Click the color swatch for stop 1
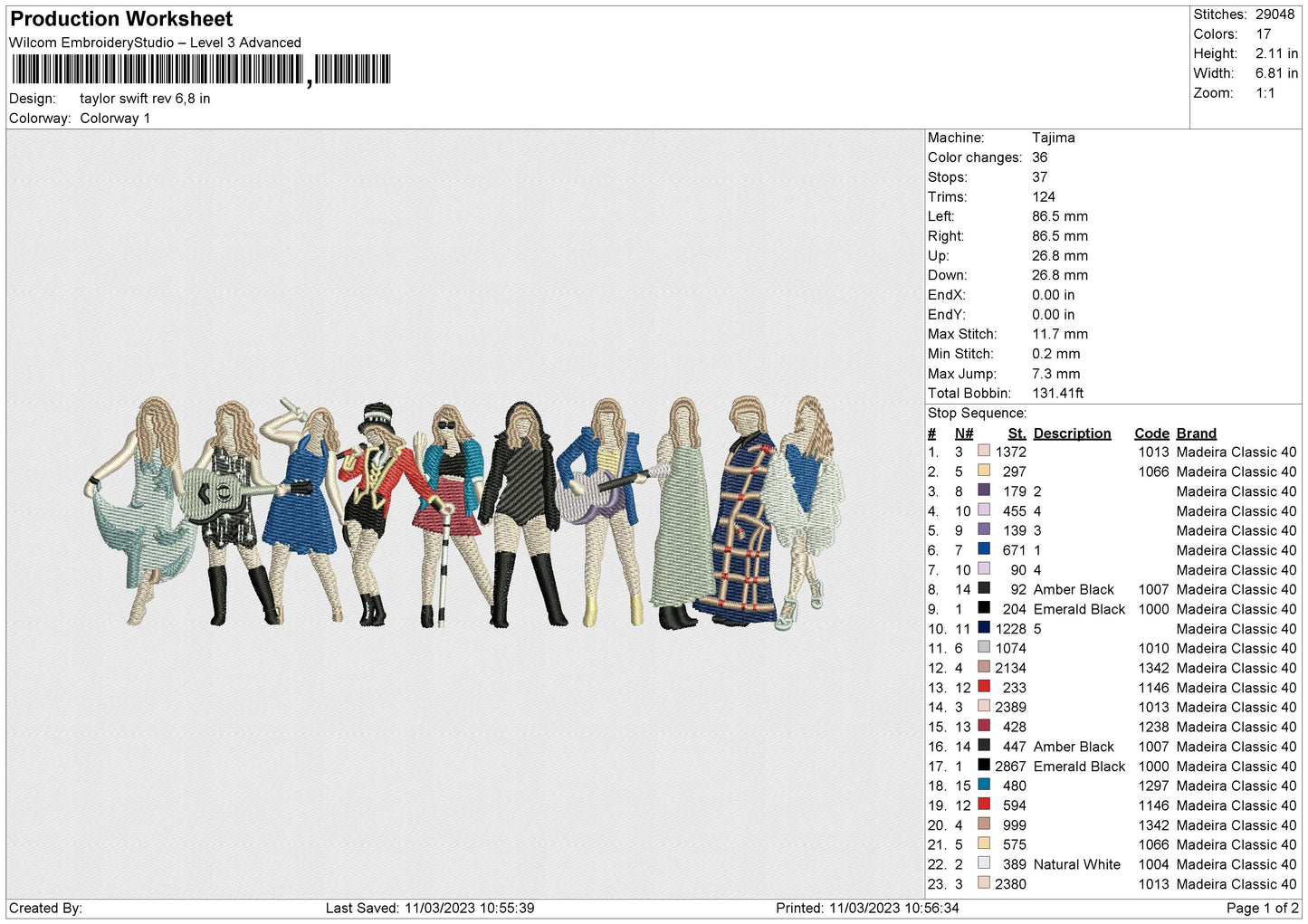Screen dimensions: 1308x924 pyautogui.click(x=984, y=452)
